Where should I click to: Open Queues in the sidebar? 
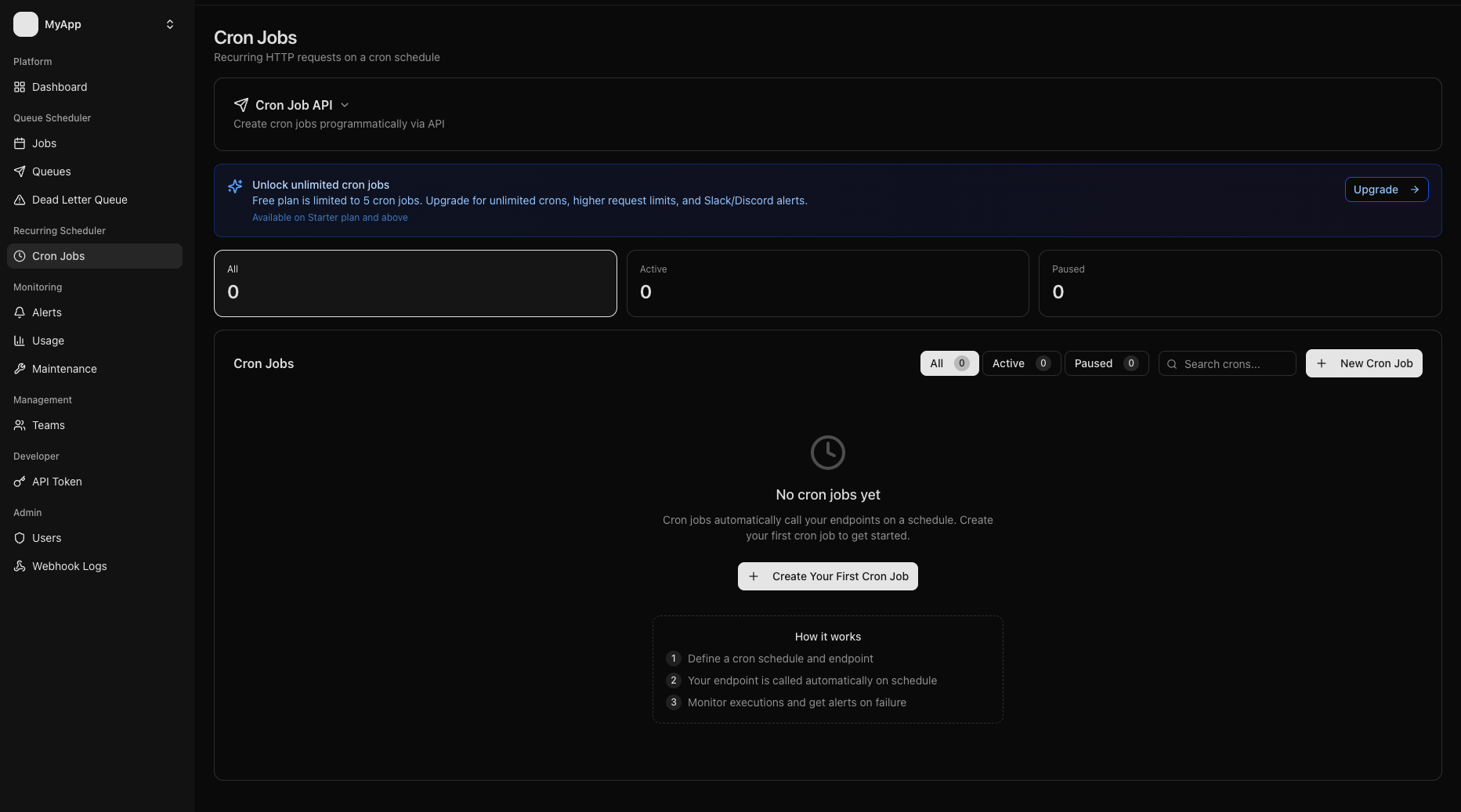[95, 171]
